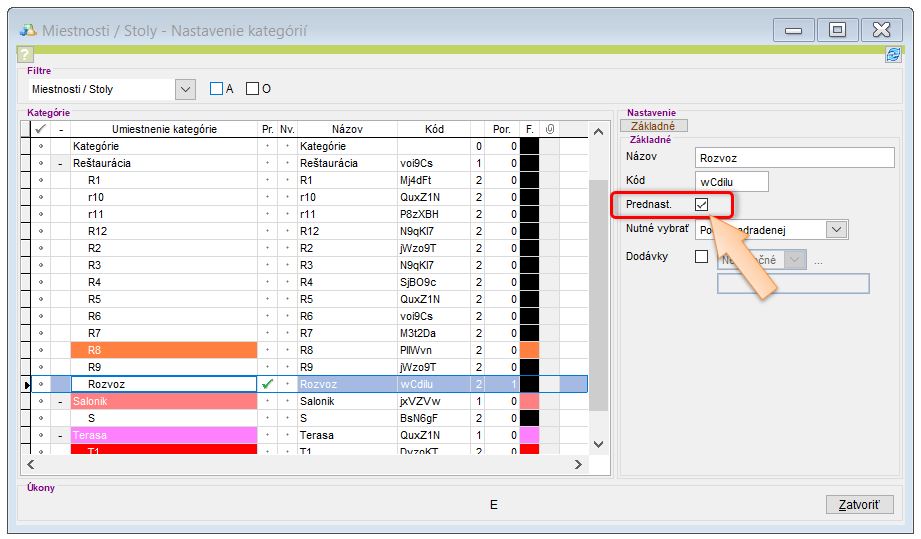This screenshot has width=921, height=539.
Task: Click the orange color swatch for R8
Action: point(529,350)
